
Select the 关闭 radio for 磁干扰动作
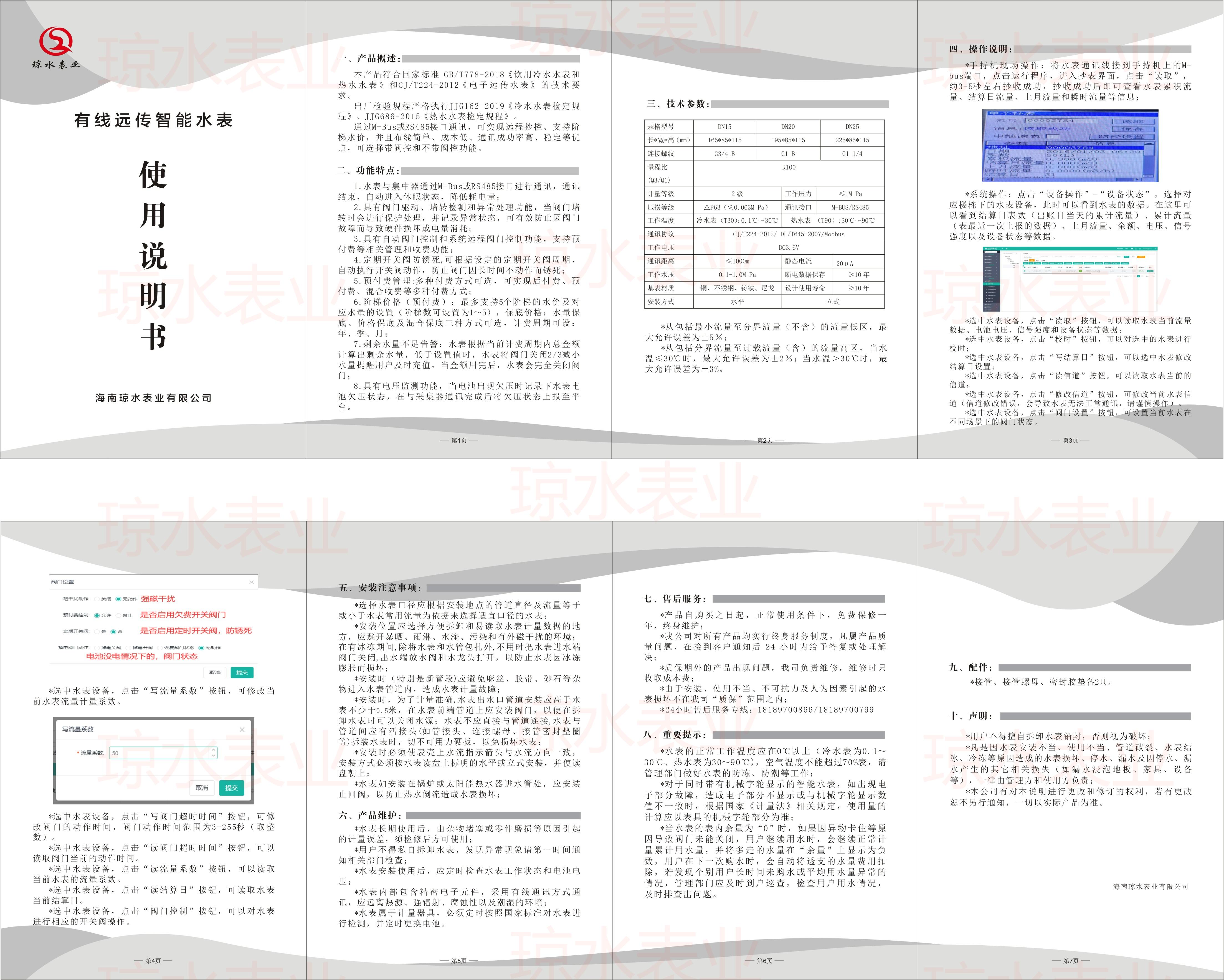click(97, 600)
